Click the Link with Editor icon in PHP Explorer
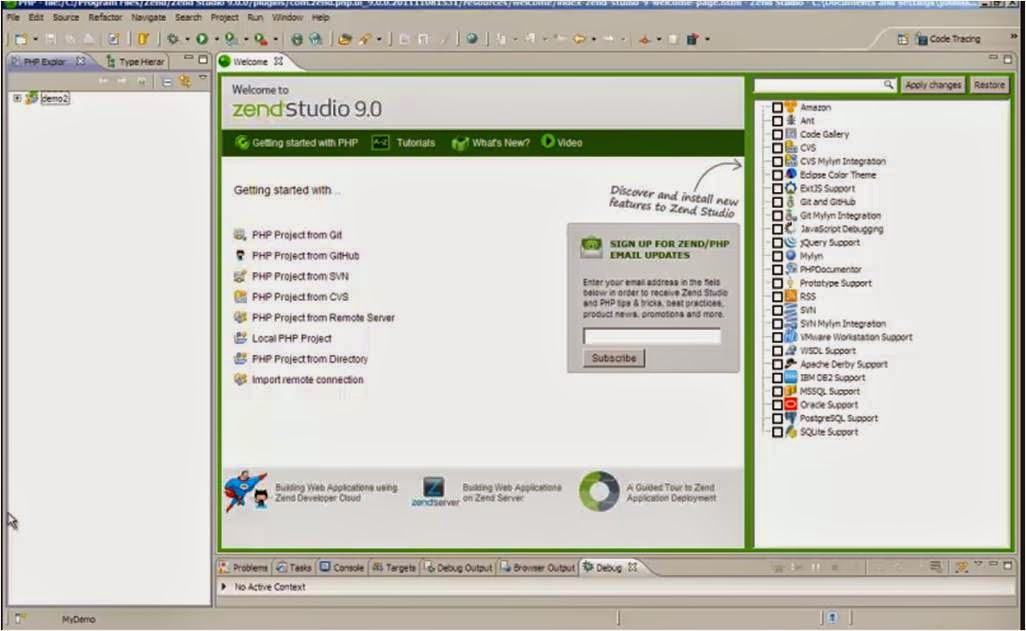Image resolution: width=1026 pixels, height=631 pixels. (x=185, y=82)
